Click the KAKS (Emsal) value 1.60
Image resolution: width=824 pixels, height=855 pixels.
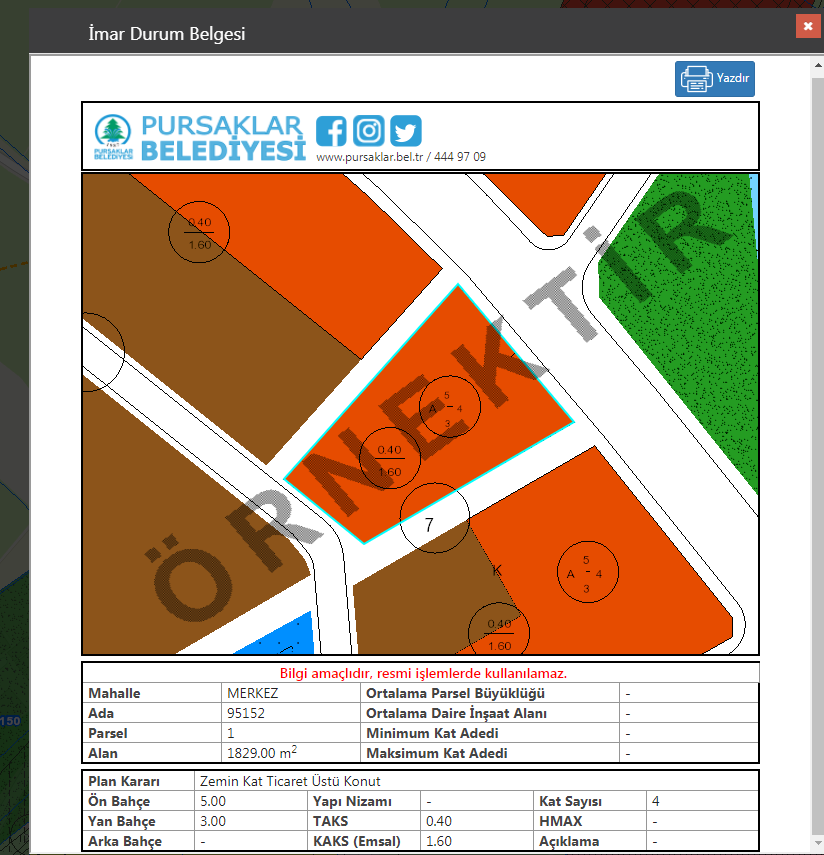(440, 841)
